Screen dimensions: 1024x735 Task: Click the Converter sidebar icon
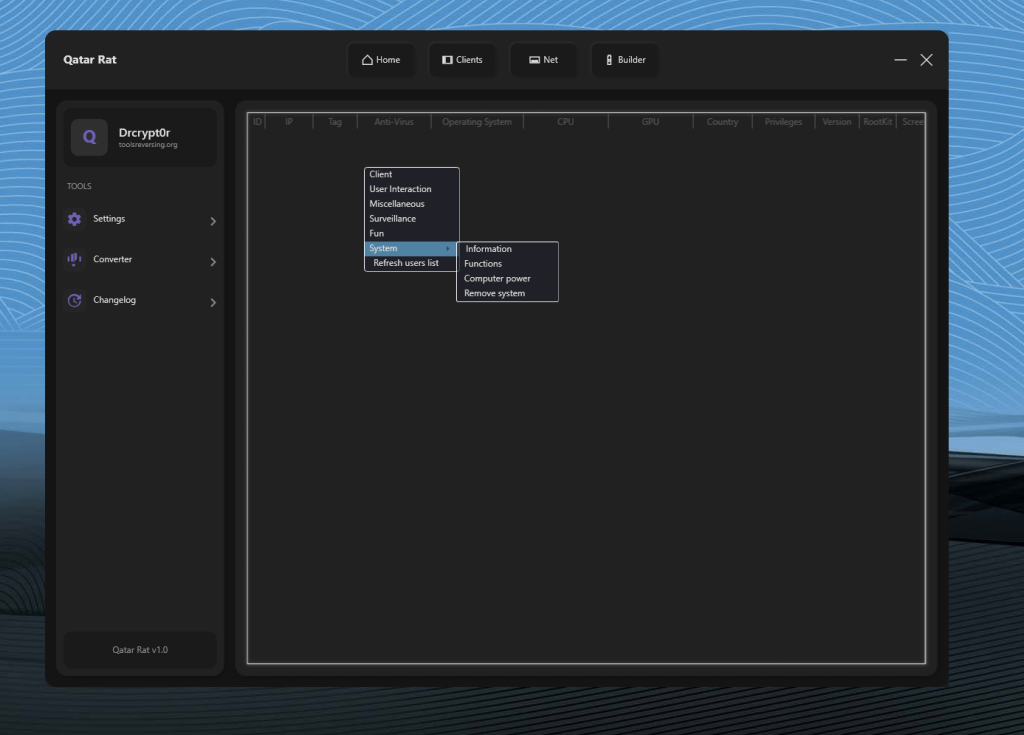coord(74,260)
